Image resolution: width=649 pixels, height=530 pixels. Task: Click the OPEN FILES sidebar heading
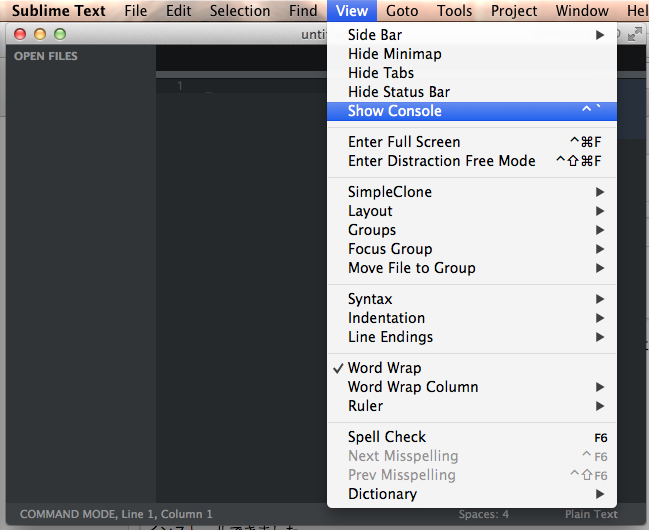pyautogui.click(x=46, y=56)
